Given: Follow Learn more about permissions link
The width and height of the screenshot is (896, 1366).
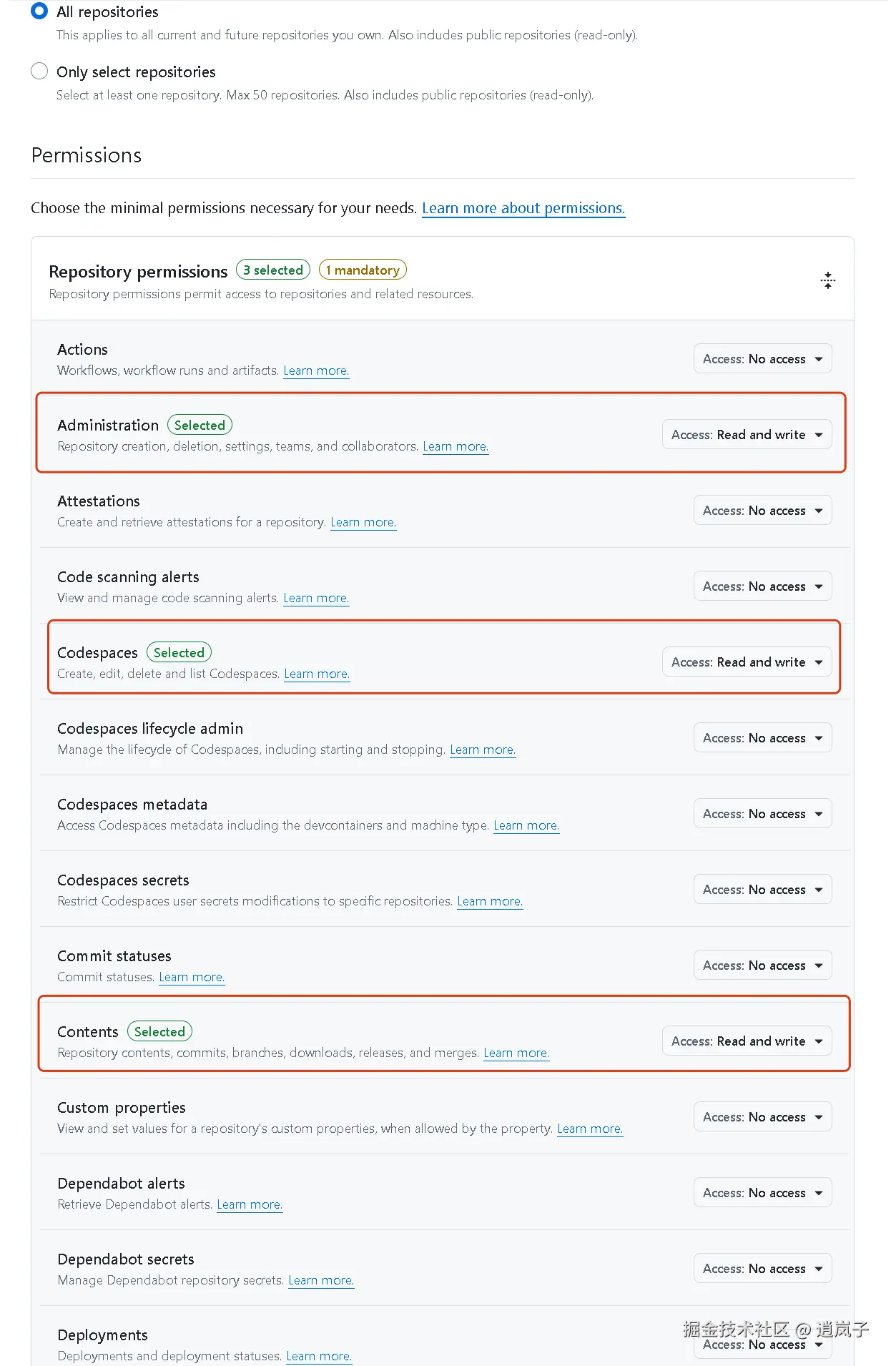Looking at the screenshot, I should point(523,208).
